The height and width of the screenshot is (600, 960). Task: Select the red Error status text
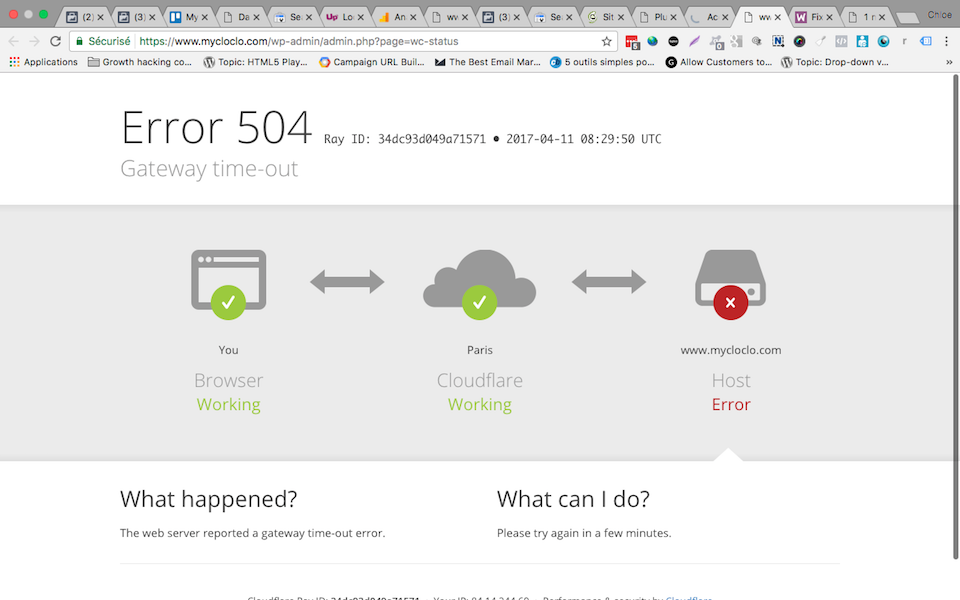click(730, 405)
